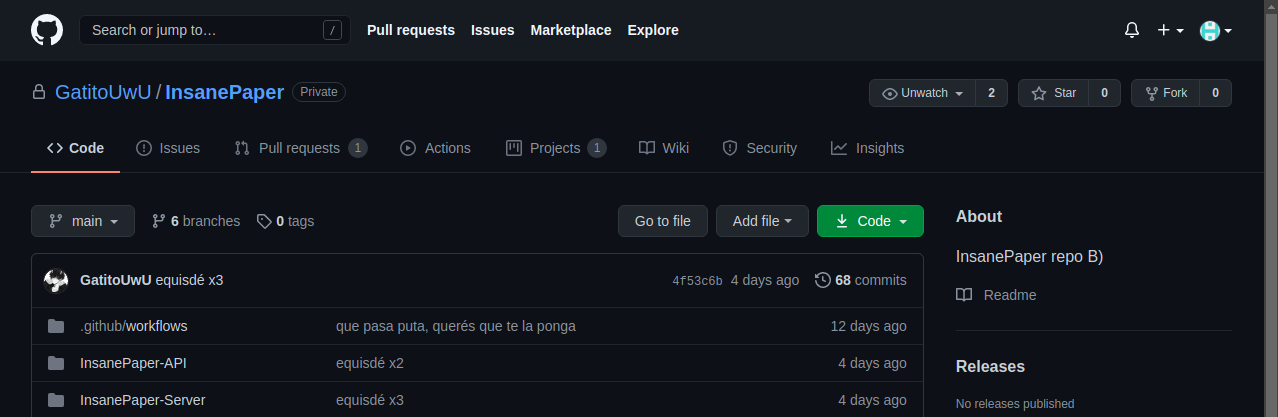The height and width of the screenshot is (417, 1278).
Task: Open the Readme link in About
Action: (996, 295)
